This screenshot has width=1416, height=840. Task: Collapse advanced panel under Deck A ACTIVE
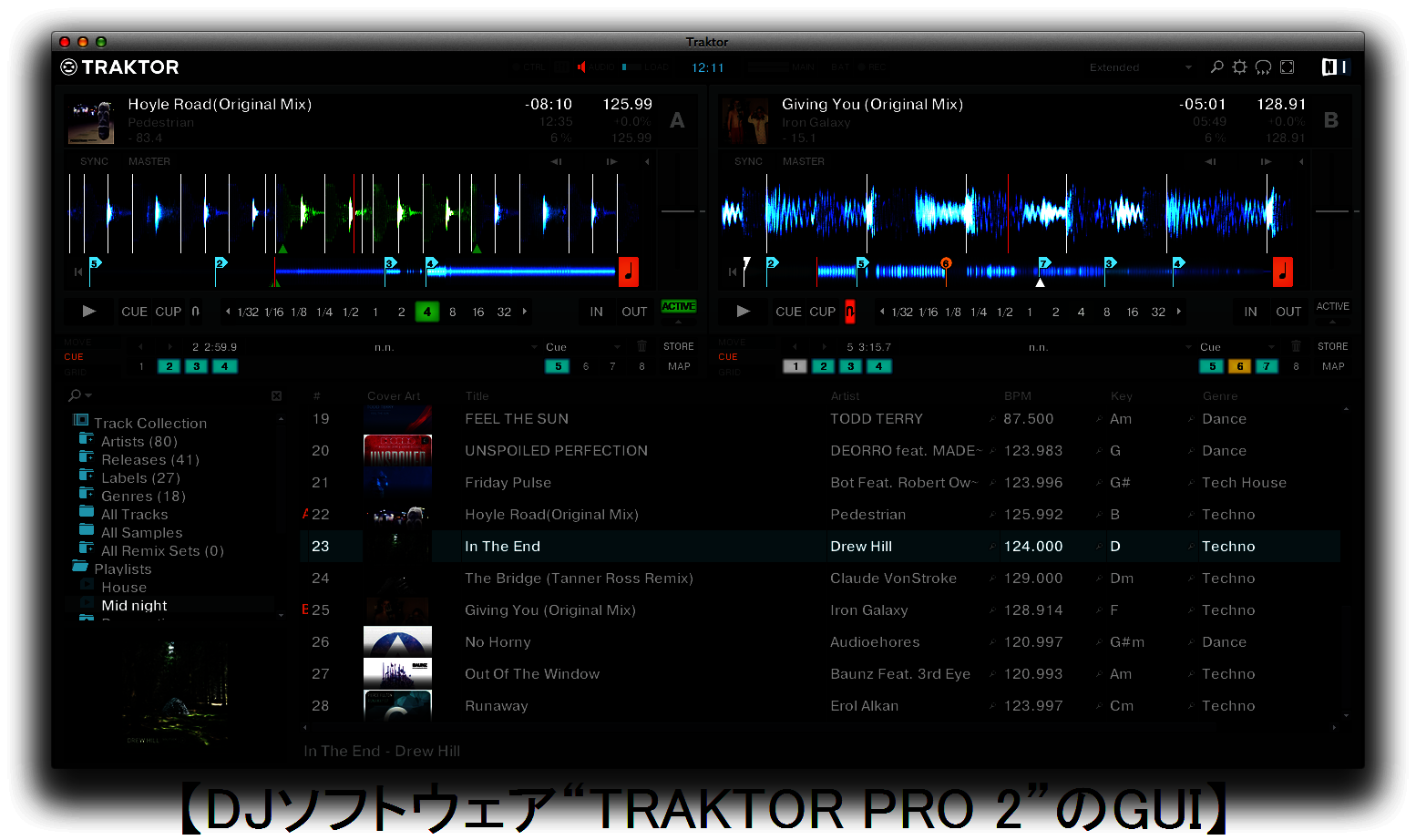pos(679,322)
